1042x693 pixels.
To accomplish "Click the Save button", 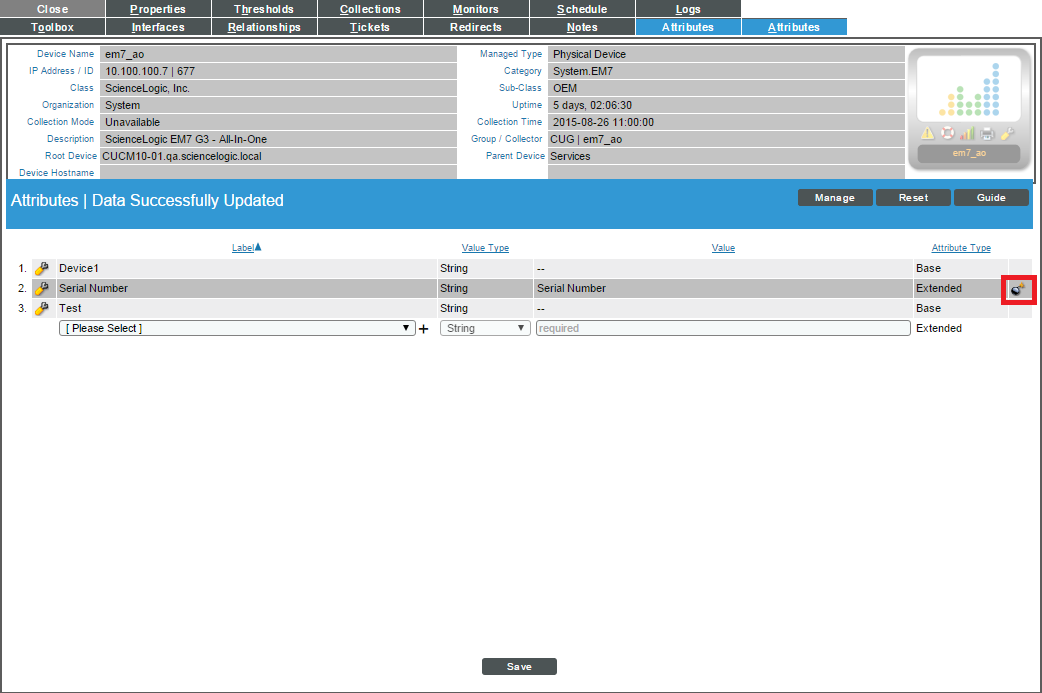I will point(519,666).
